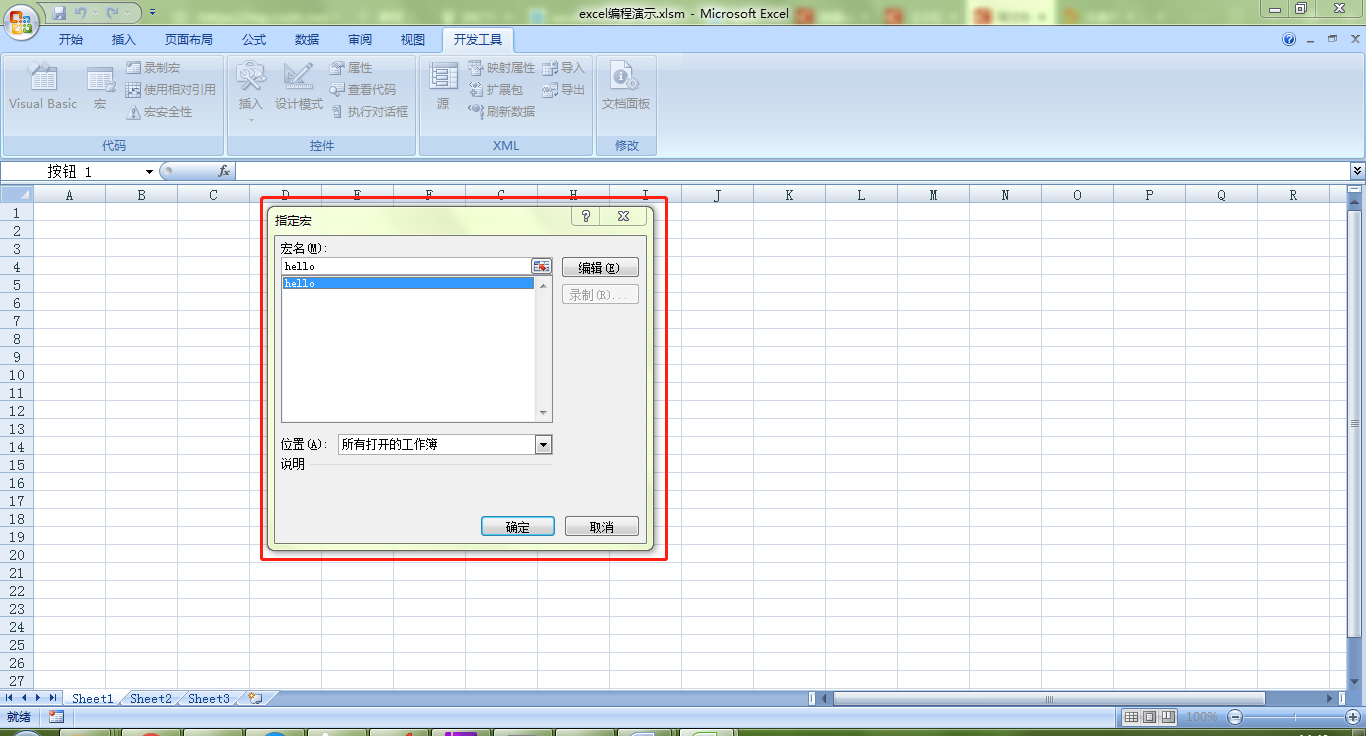The image size is (1366, 736).
Task: Open 文档面板 document panel
Action: (x=626, y=85)
